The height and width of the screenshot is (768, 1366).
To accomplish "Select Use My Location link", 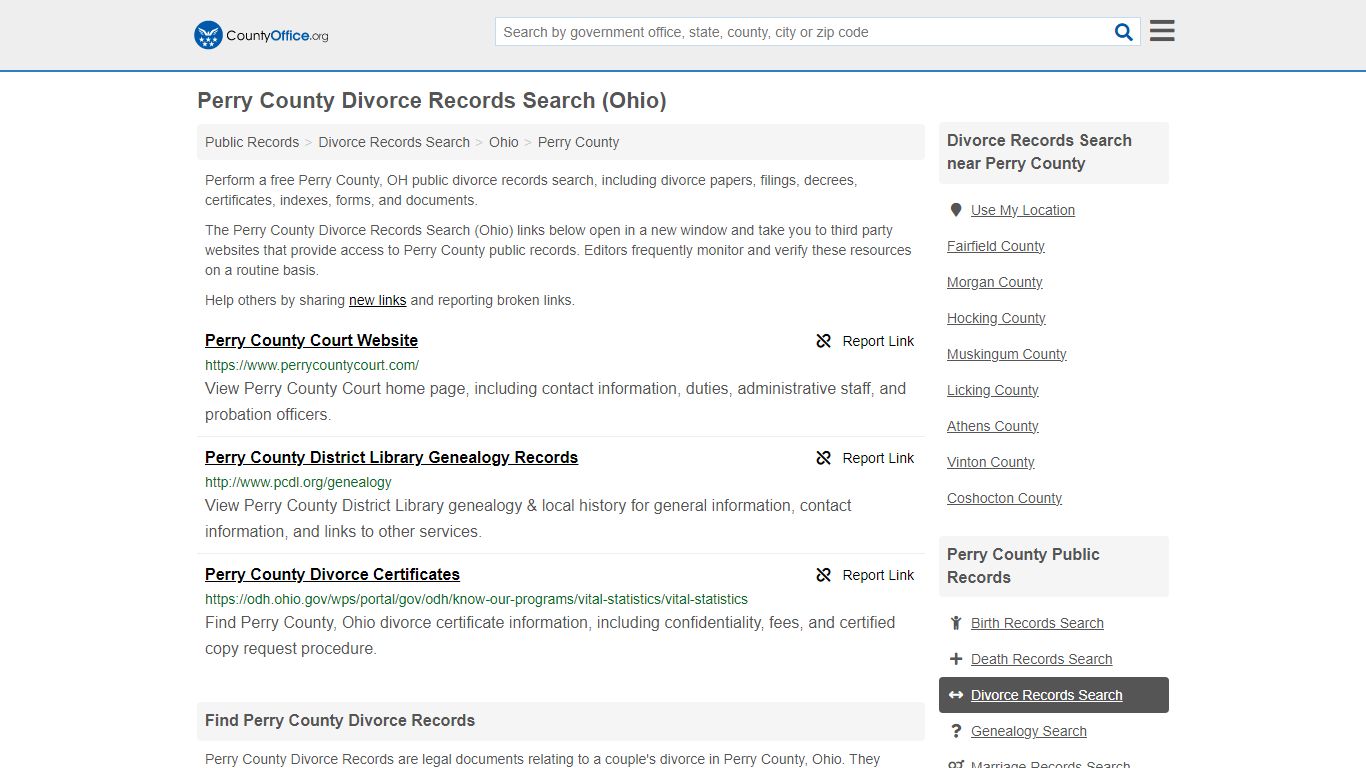I will pyautogui.click(x=1023, y=210).
